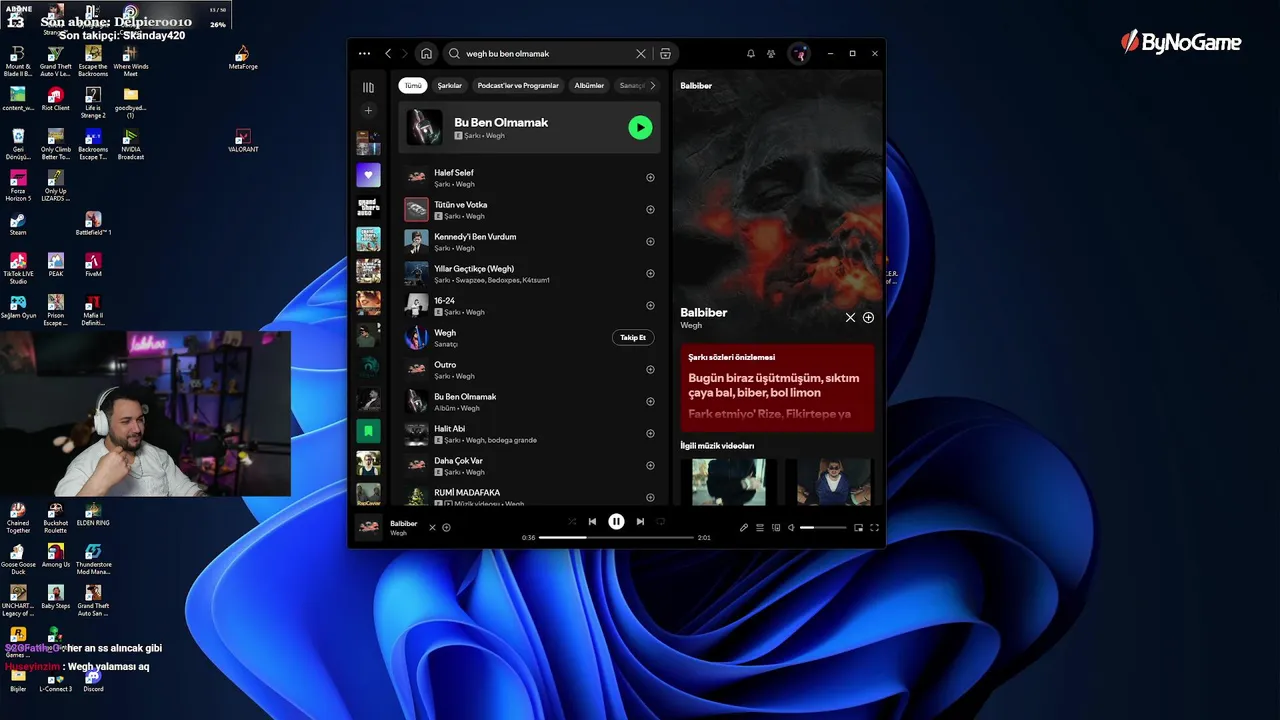Add Yıllar Geçtikçe (Wegh) to Liked Songs
The height and width of the screenshot is (720, 1280).
point(650,274)
